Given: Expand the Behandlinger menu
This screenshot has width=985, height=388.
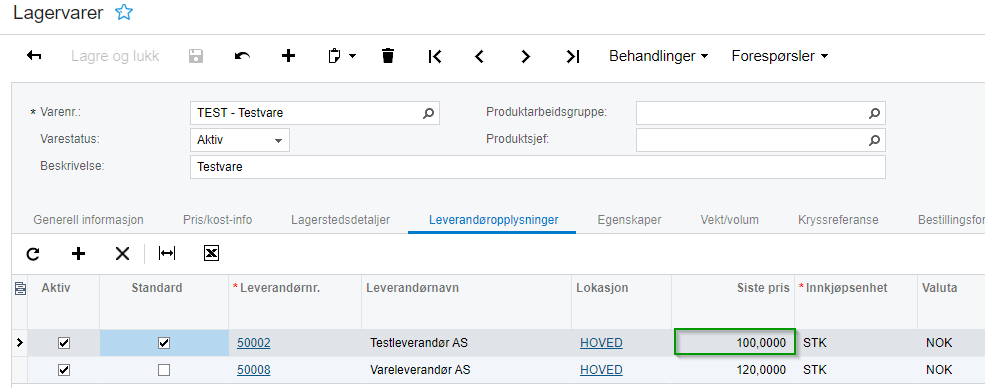Looking at the screenshot, I should pyautogui.click(x=658, y=56).
